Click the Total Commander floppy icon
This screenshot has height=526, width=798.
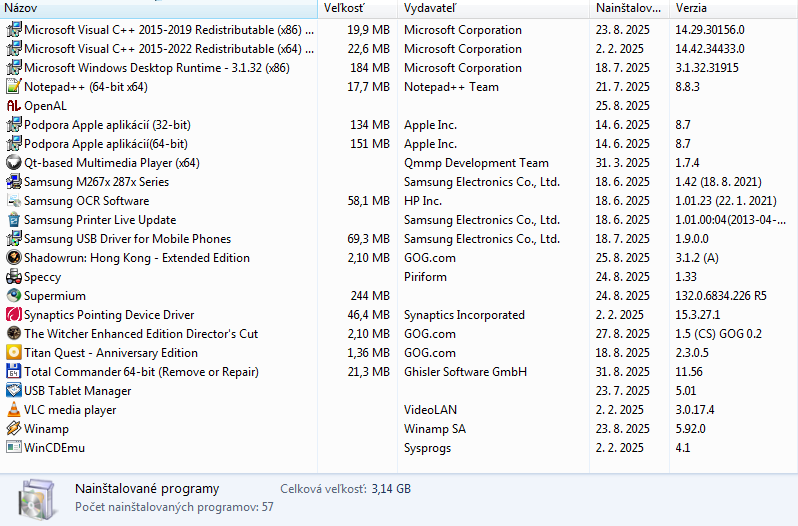(x=14, y=372)
